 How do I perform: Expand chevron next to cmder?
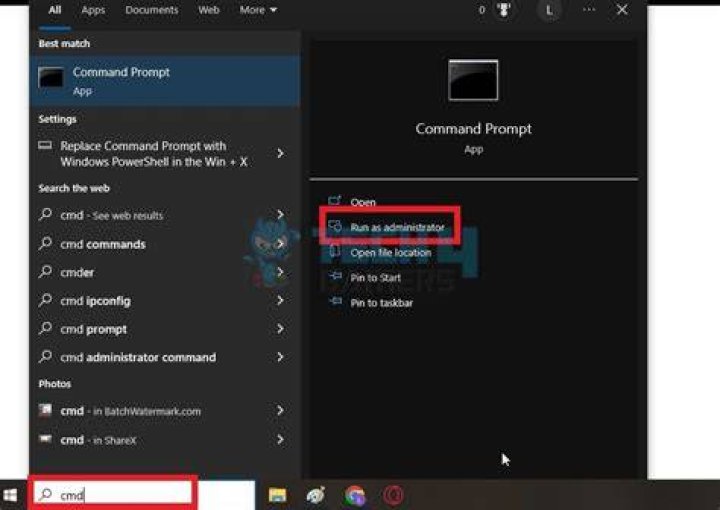click(x=280, y=272)
